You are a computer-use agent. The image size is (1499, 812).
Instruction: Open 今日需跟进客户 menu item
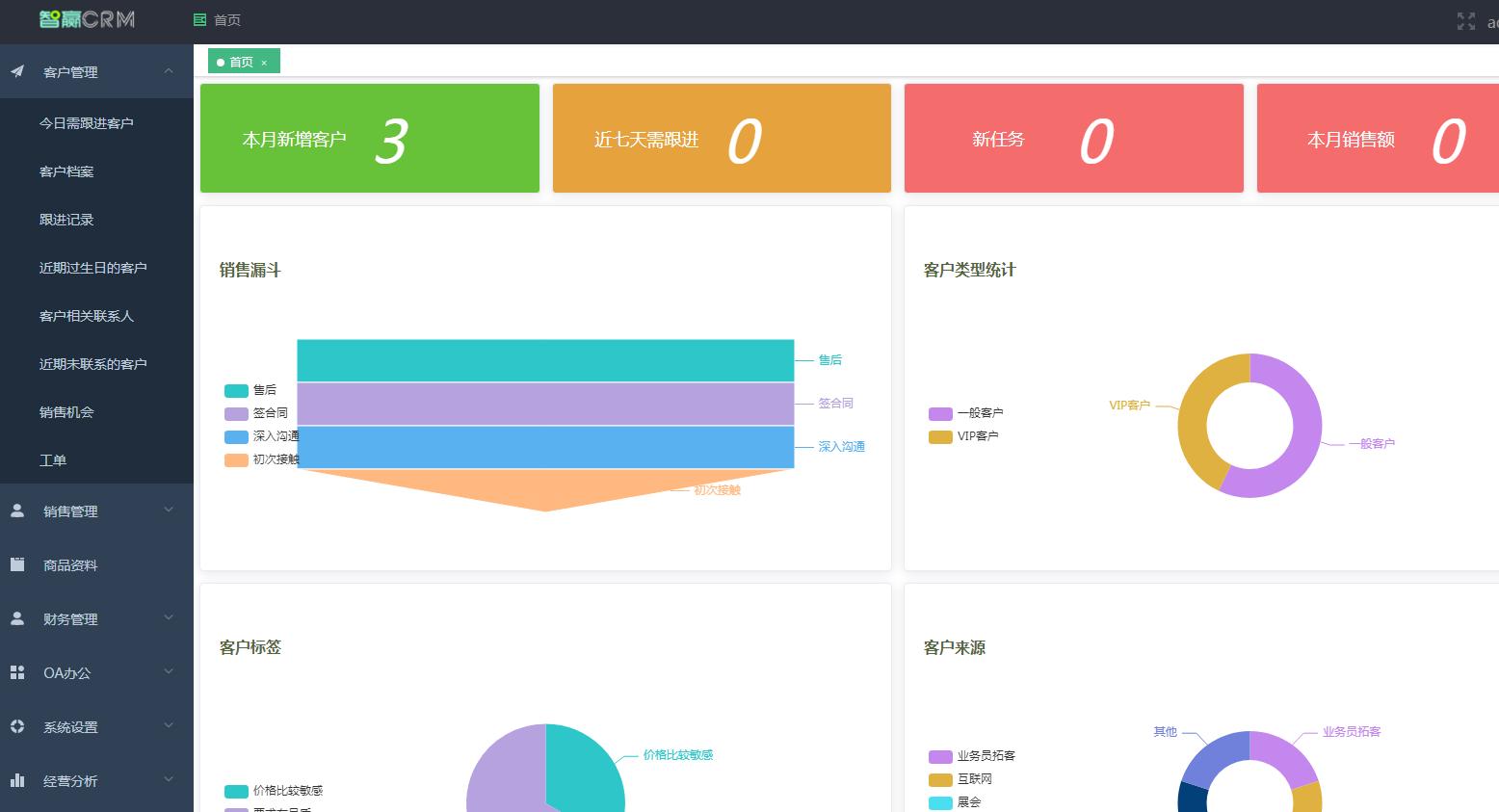96,123
